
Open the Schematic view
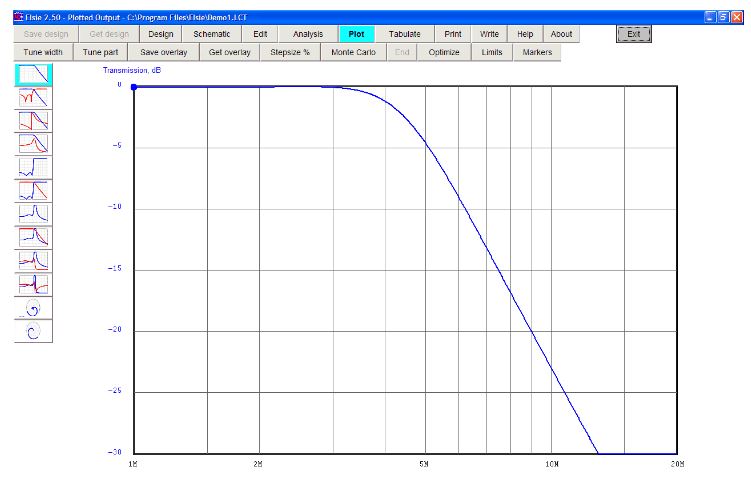[211, 34]
